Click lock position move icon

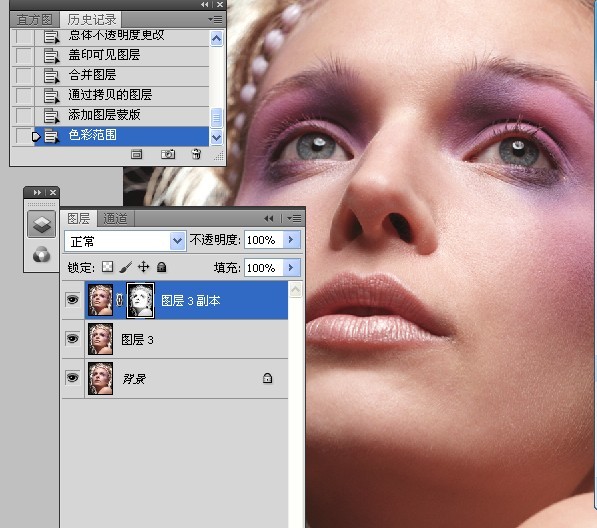[144, 267]
